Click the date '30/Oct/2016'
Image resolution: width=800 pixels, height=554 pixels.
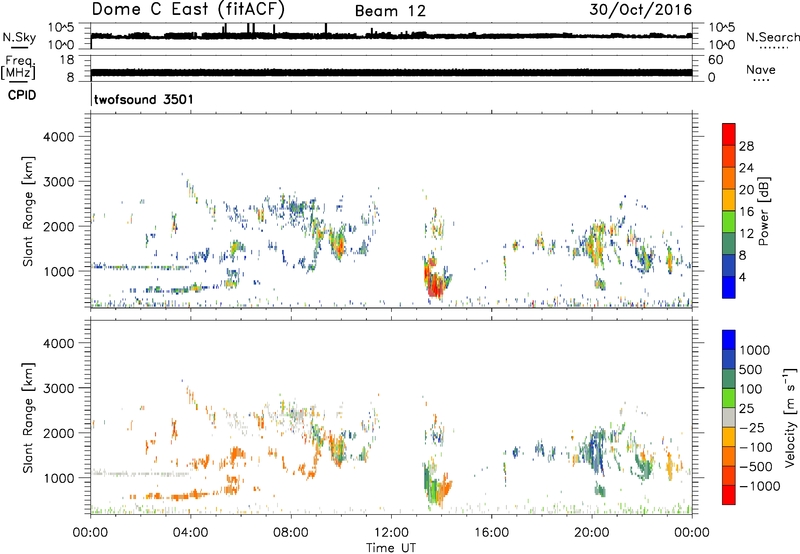(641, 10)
